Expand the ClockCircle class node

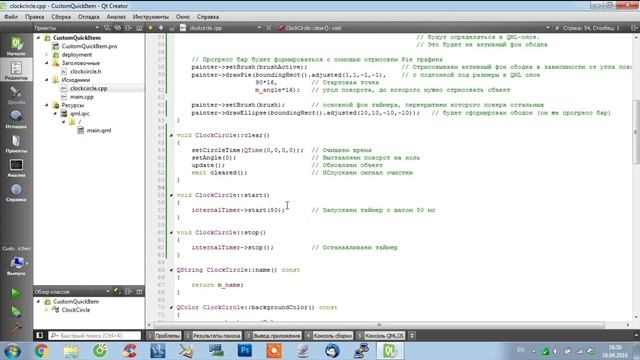[x=47, y=310]
